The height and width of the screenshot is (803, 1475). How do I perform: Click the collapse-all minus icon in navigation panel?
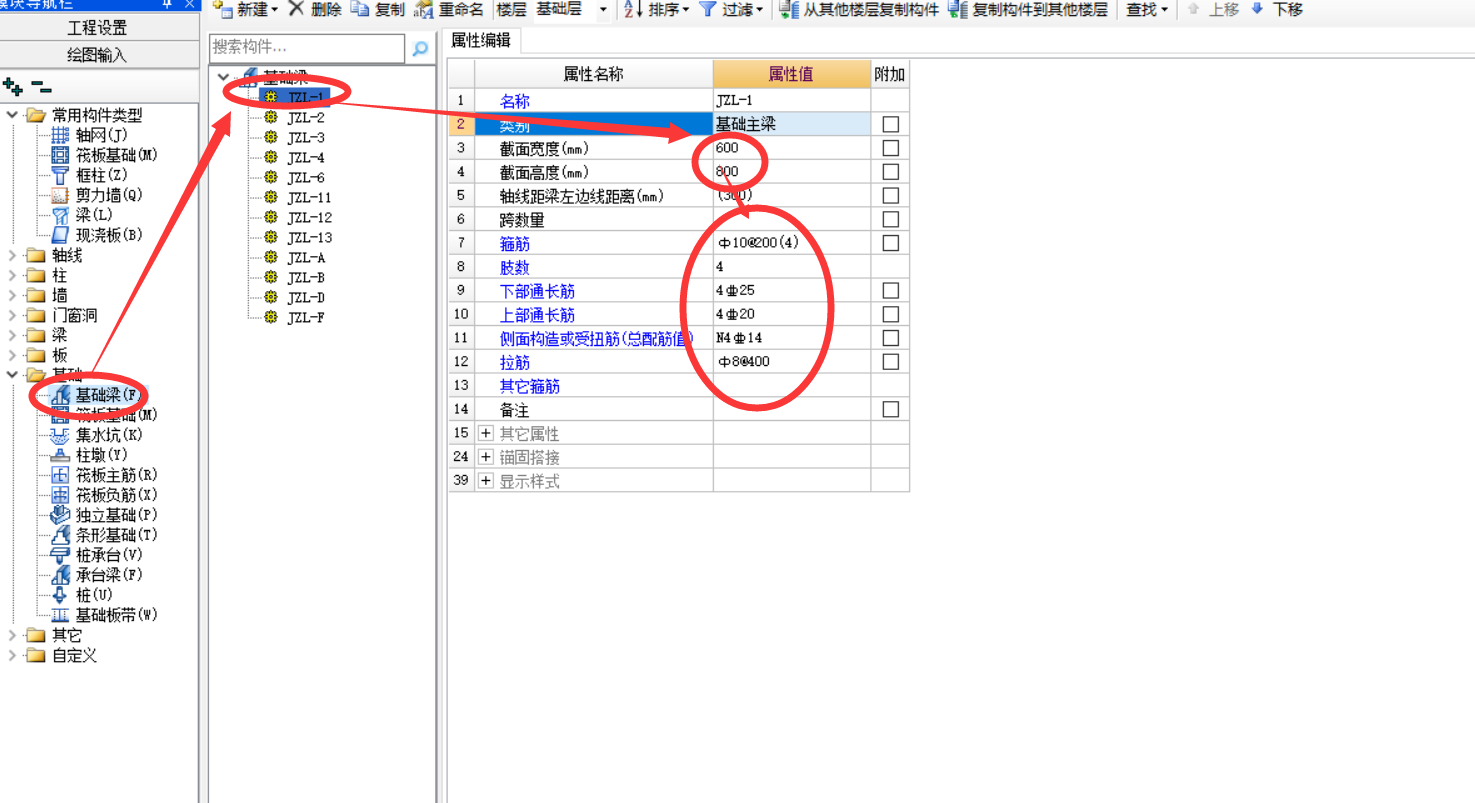(41, 86)
